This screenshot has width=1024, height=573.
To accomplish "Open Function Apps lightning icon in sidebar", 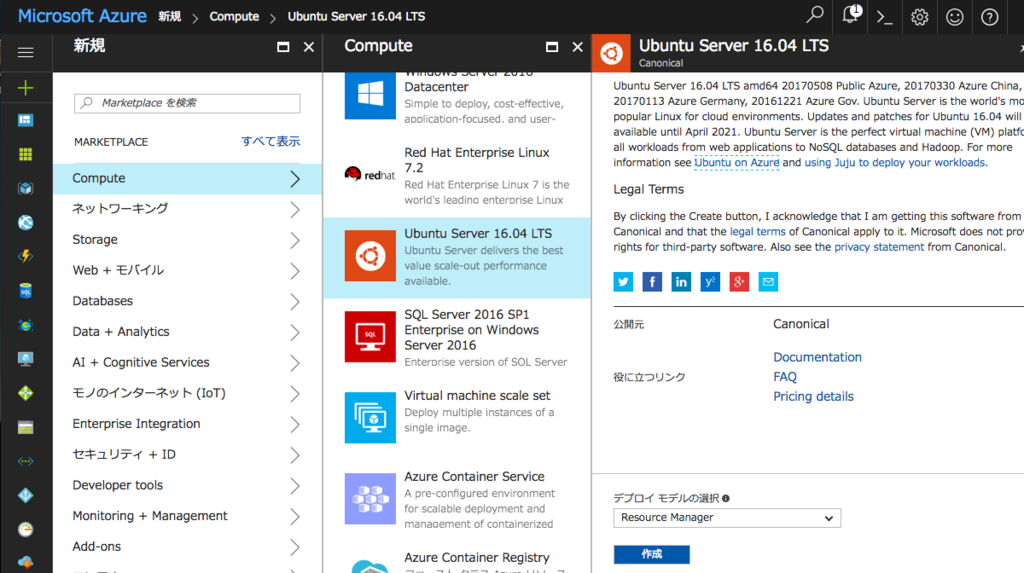I will pos(25,256).
